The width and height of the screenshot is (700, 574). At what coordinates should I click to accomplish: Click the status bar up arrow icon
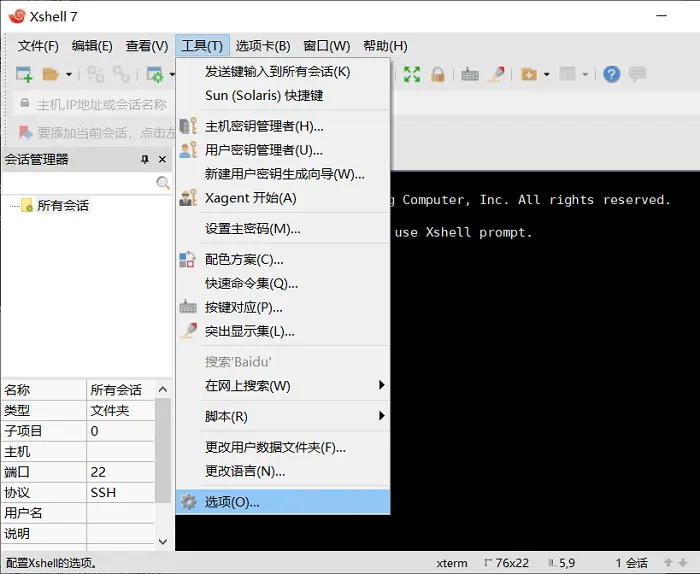pos(668,563)
